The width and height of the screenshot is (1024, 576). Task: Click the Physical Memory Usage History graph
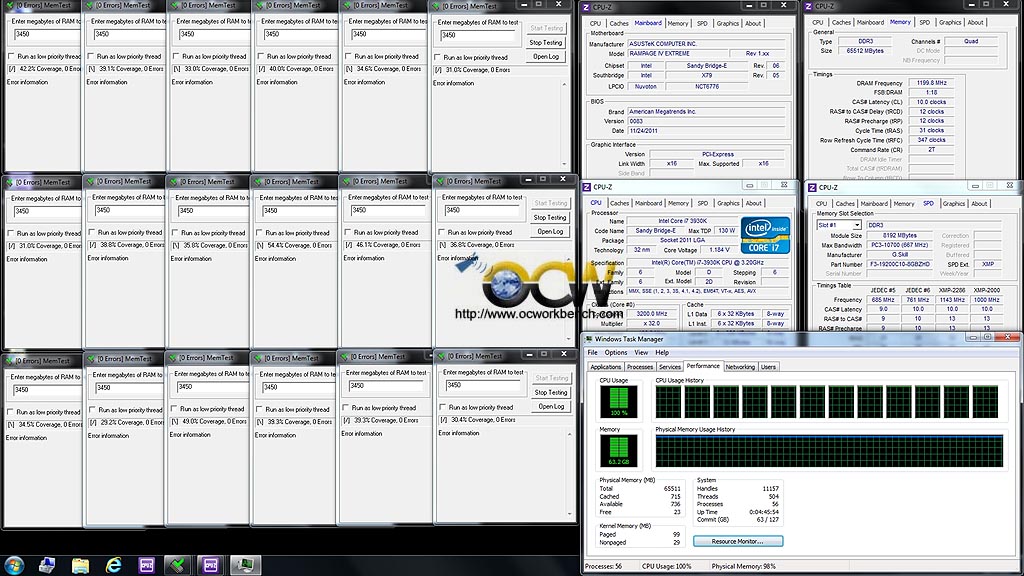pos(829,451)
